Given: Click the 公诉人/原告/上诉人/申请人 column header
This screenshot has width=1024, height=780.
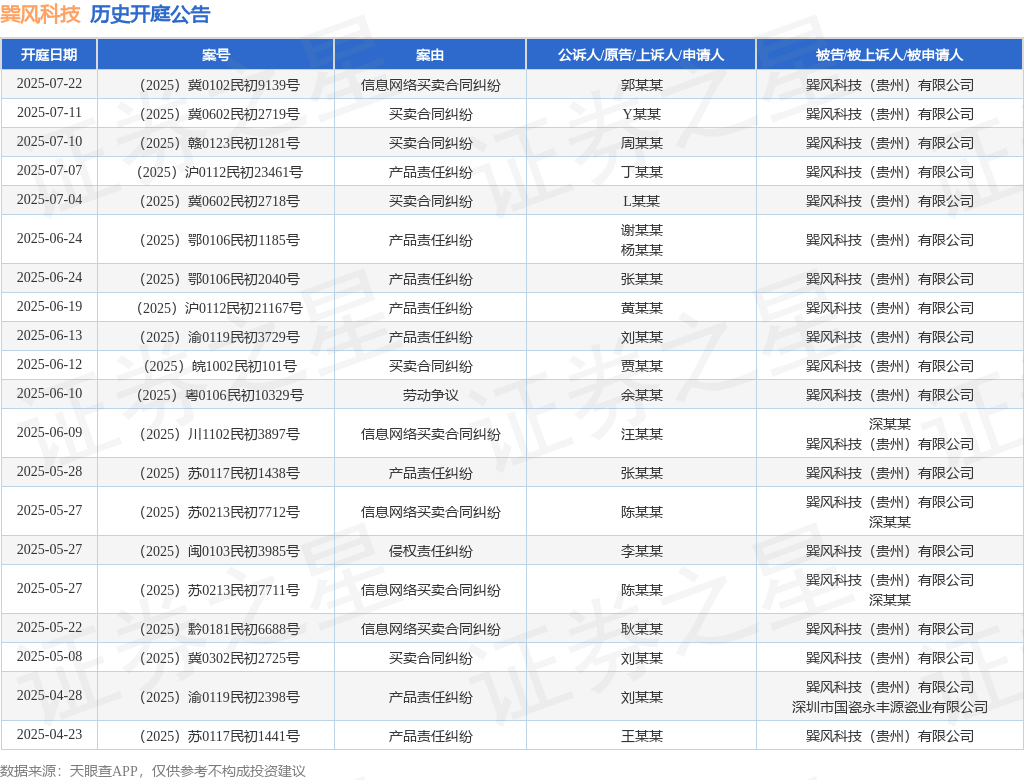Looking at the screenshot, I should click(x=641, y=55).
